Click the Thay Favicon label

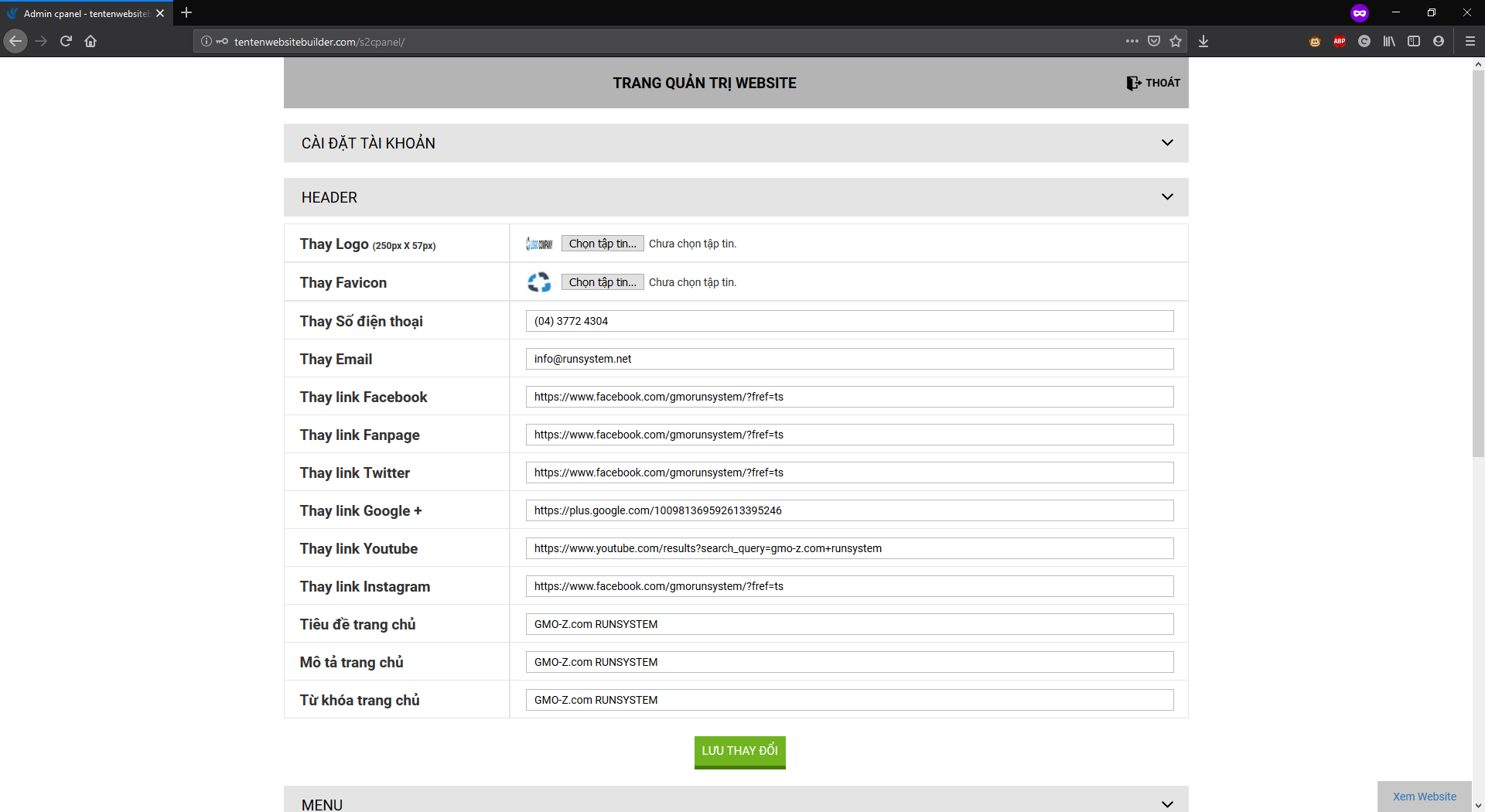coord(343,282)
